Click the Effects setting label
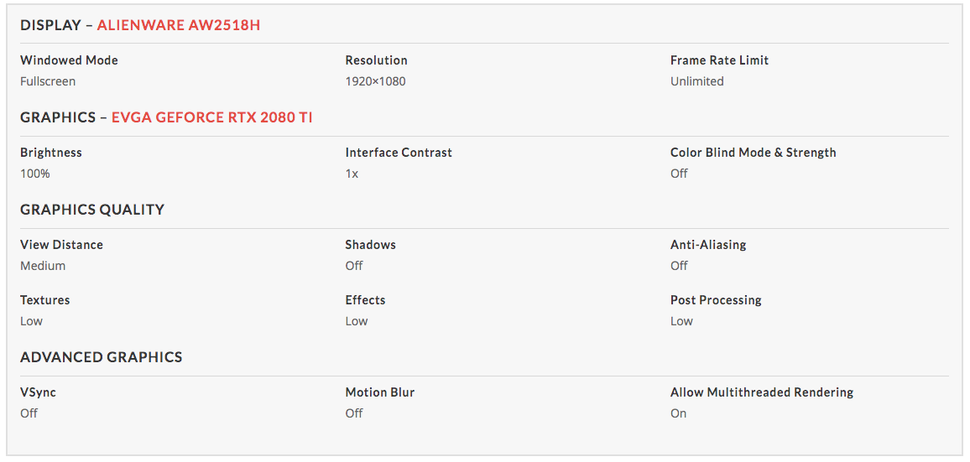This screenshot has width=970, height=462. pos(365,299)
